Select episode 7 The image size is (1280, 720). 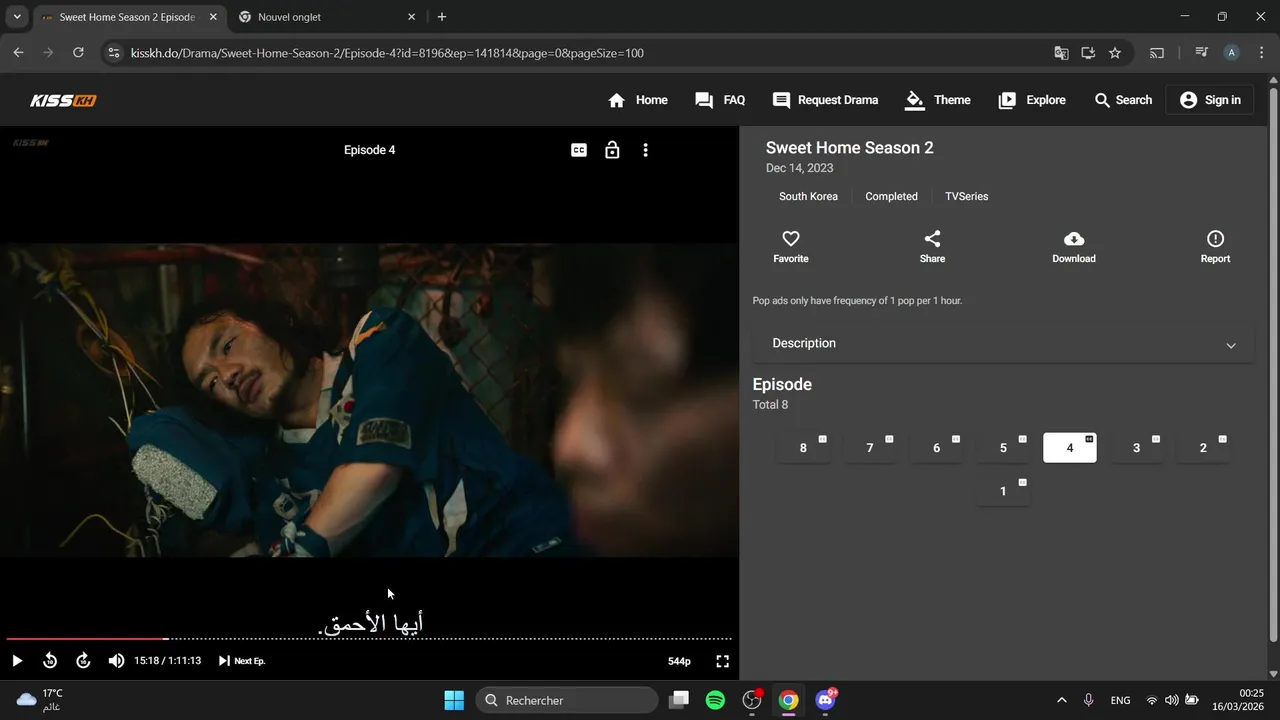pos(870,448)
